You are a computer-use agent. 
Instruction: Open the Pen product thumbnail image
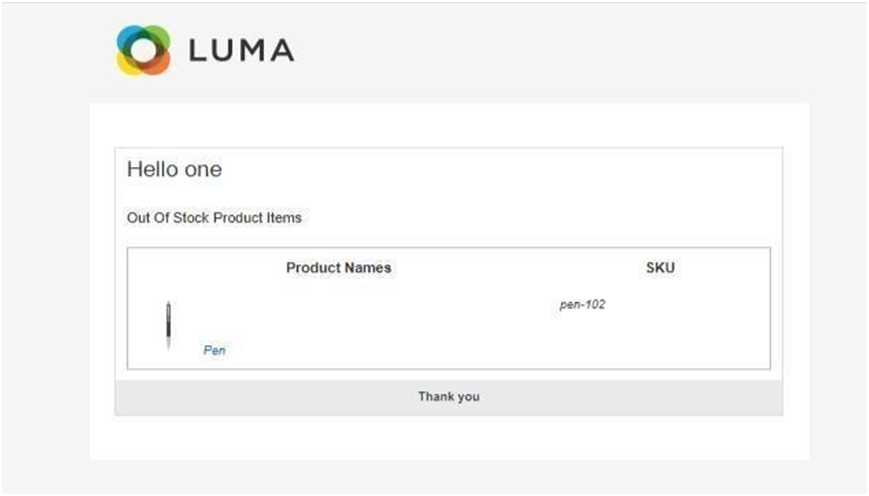168,326
